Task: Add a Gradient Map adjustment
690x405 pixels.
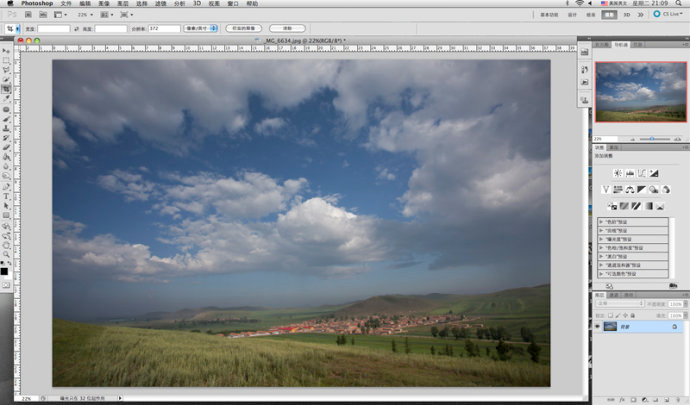Action: [649, 206]
